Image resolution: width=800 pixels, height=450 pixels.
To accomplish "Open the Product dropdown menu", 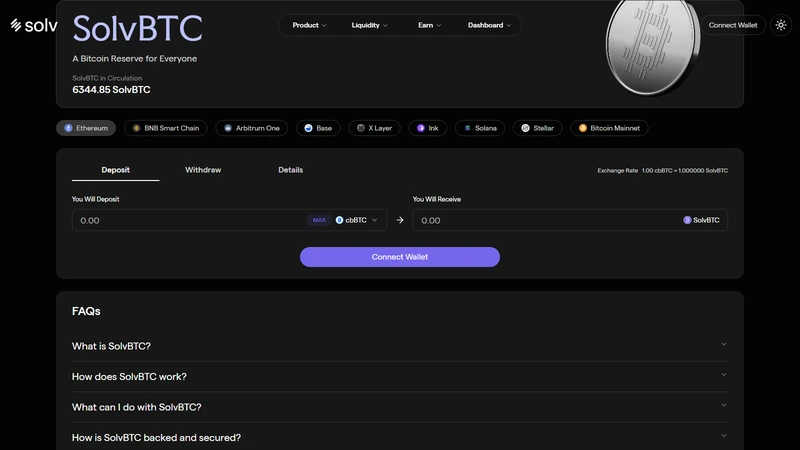I will pyautogui.click(x=309, y=25).
